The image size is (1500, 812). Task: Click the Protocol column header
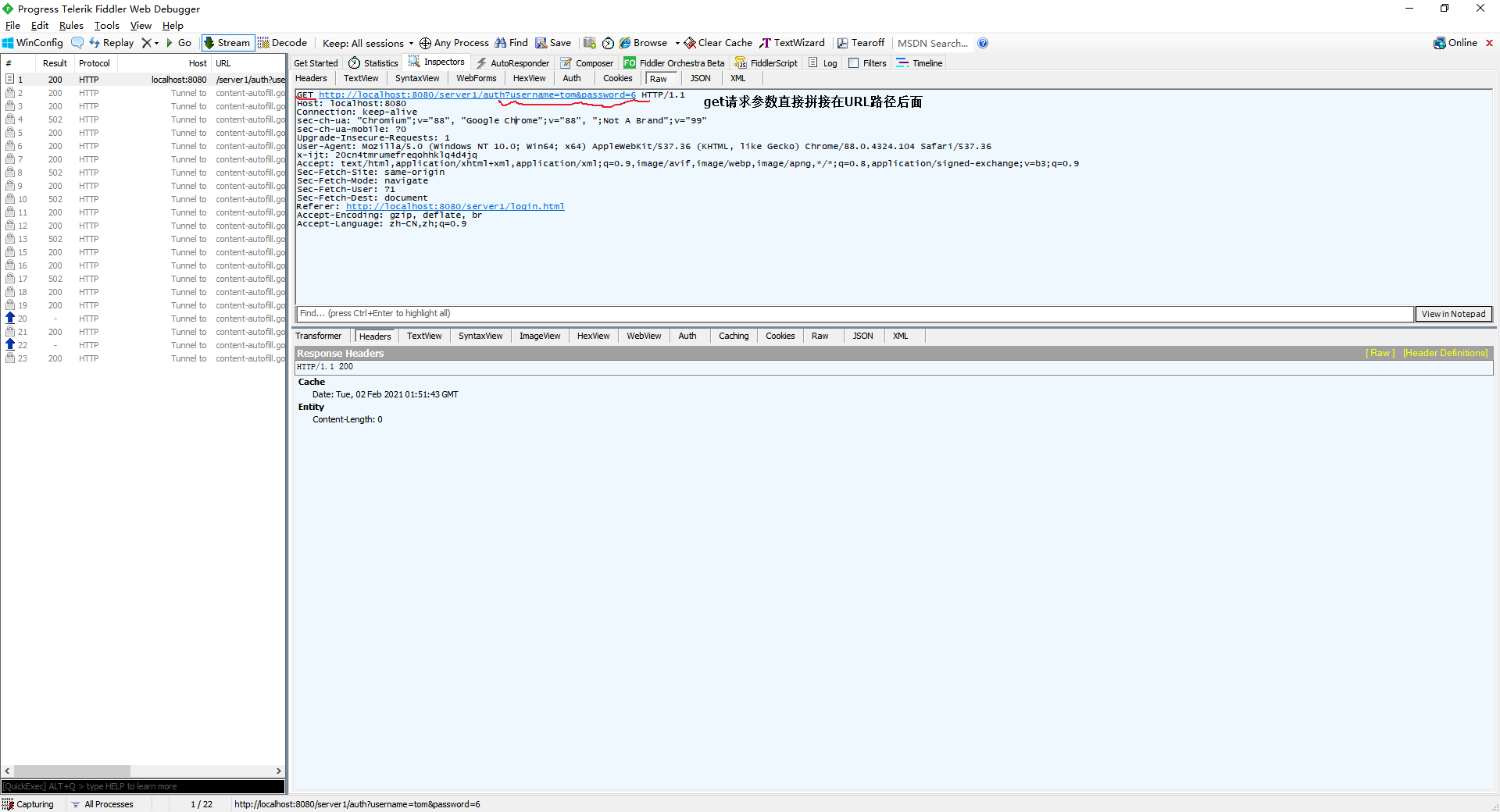point(95,63)
